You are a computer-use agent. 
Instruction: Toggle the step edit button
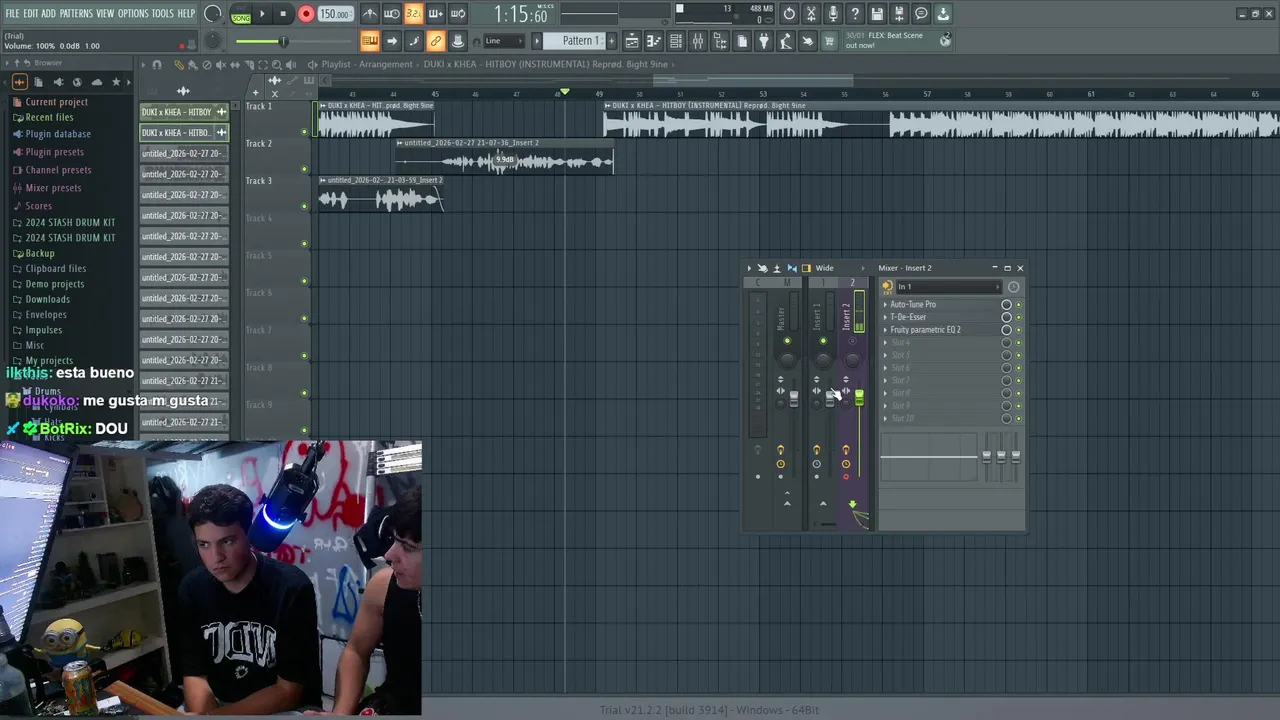coord(414,41)
